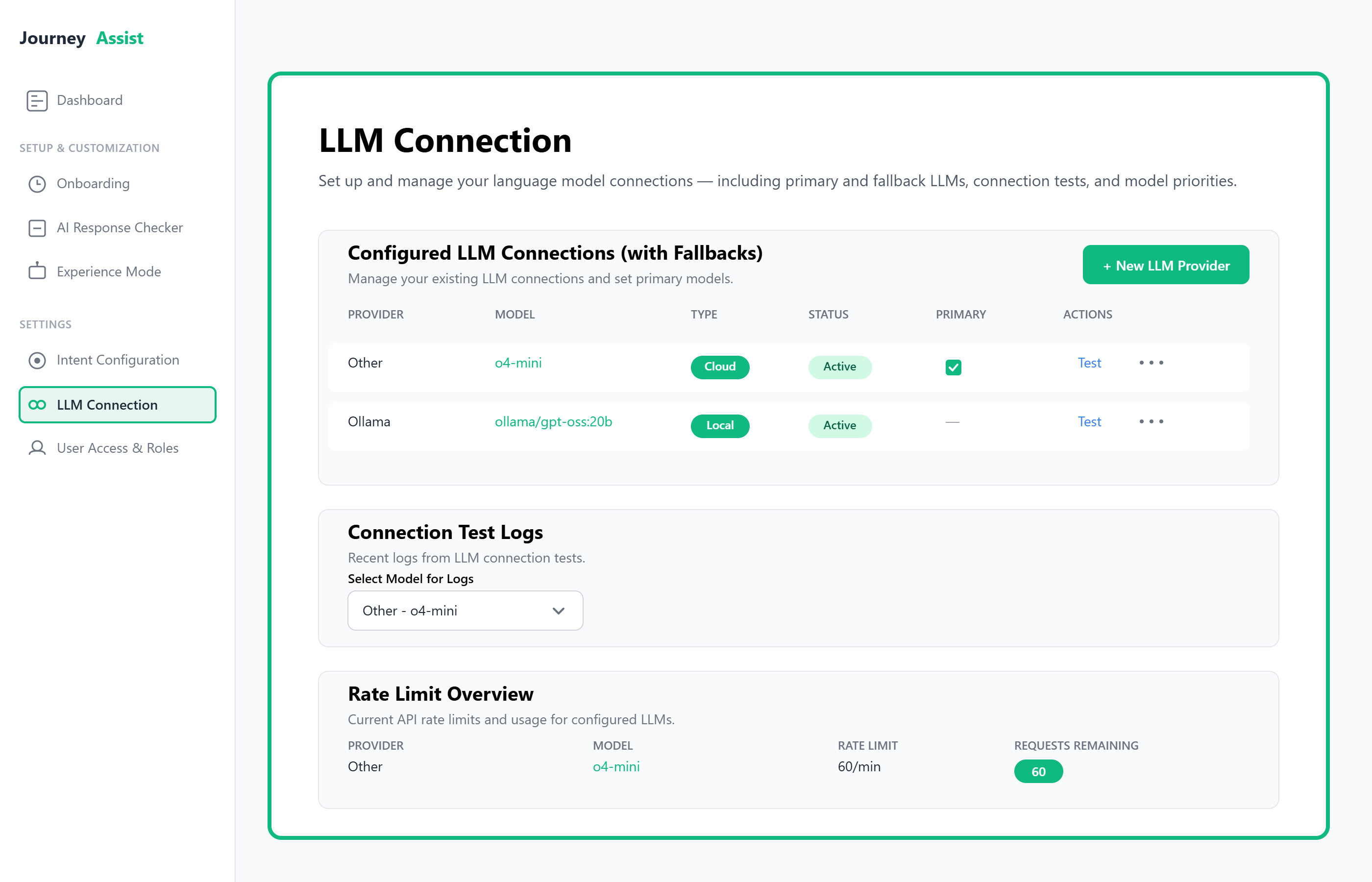This screenshot has width=1372, height=882.
Task: Open the Select Model for Logs dropdown
Action: [x=465, y=611]
